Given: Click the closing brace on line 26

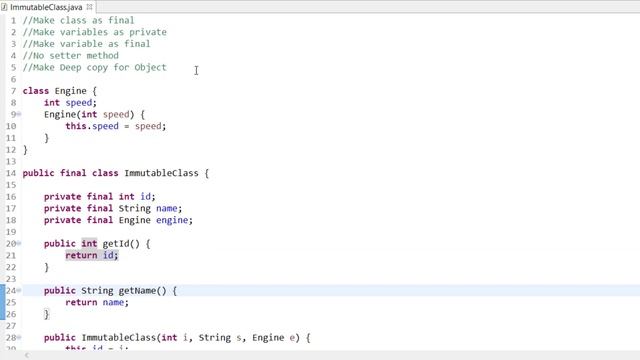Looking at the screenshot, I should coord(47,314).
